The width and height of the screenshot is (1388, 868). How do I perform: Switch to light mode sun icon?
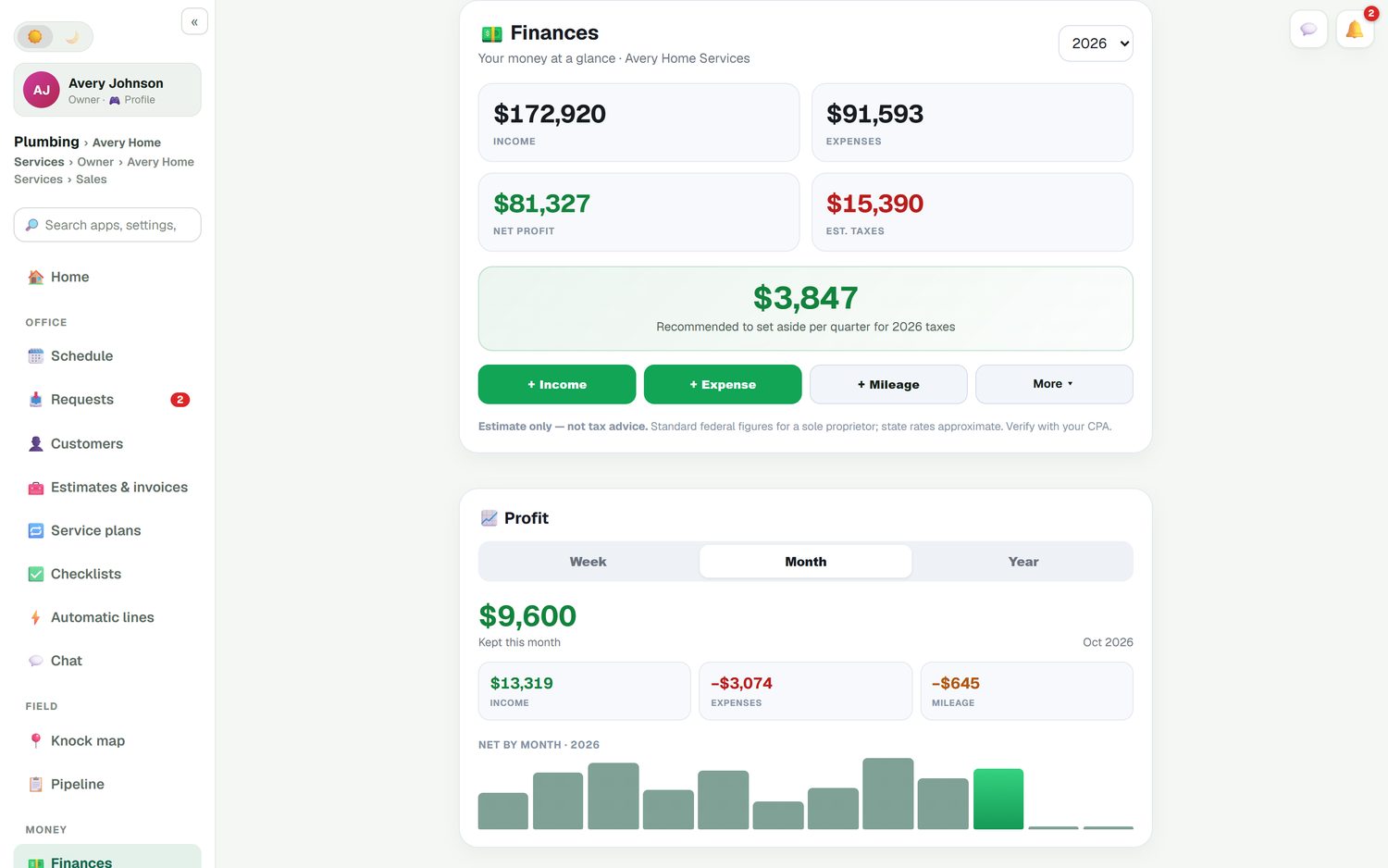35,37
